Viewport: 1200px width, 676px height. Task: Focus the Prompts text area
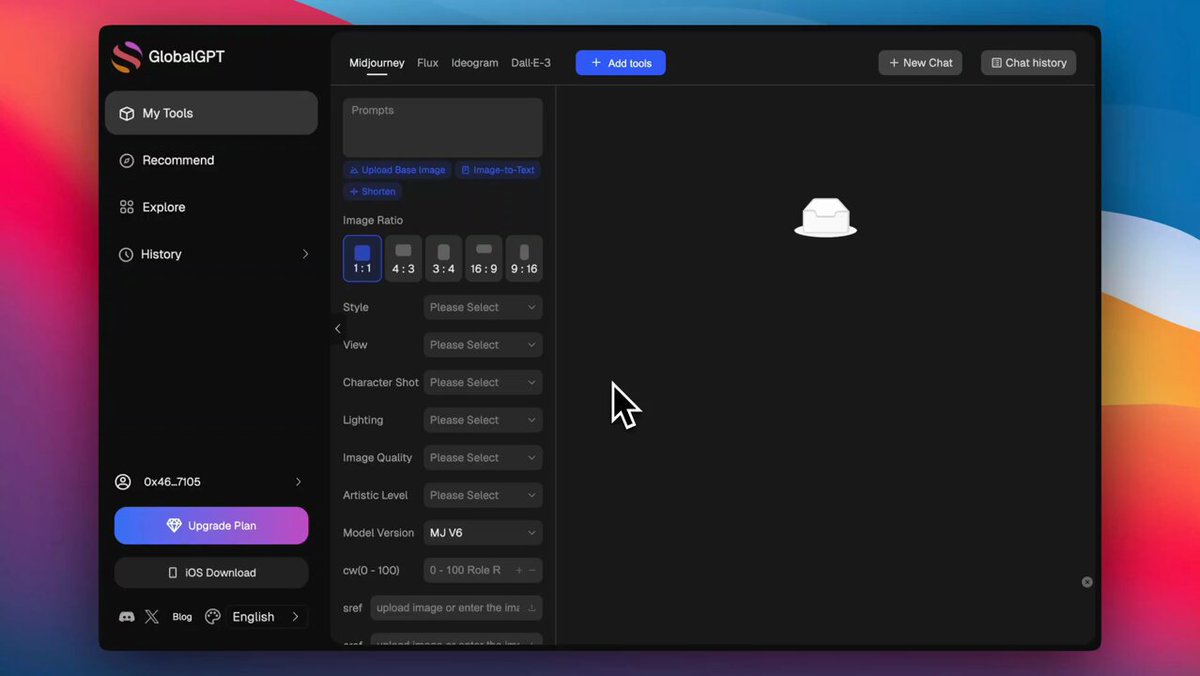[x=443, y=127]
